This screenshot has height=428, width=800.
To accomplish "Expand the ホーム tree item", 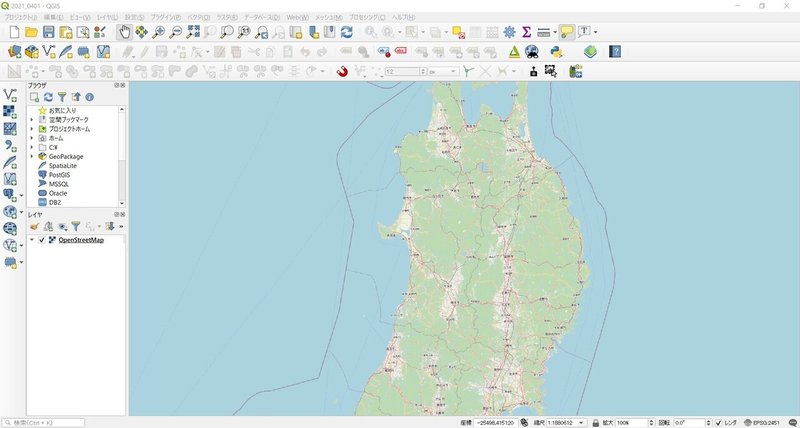I will (32, 138).
